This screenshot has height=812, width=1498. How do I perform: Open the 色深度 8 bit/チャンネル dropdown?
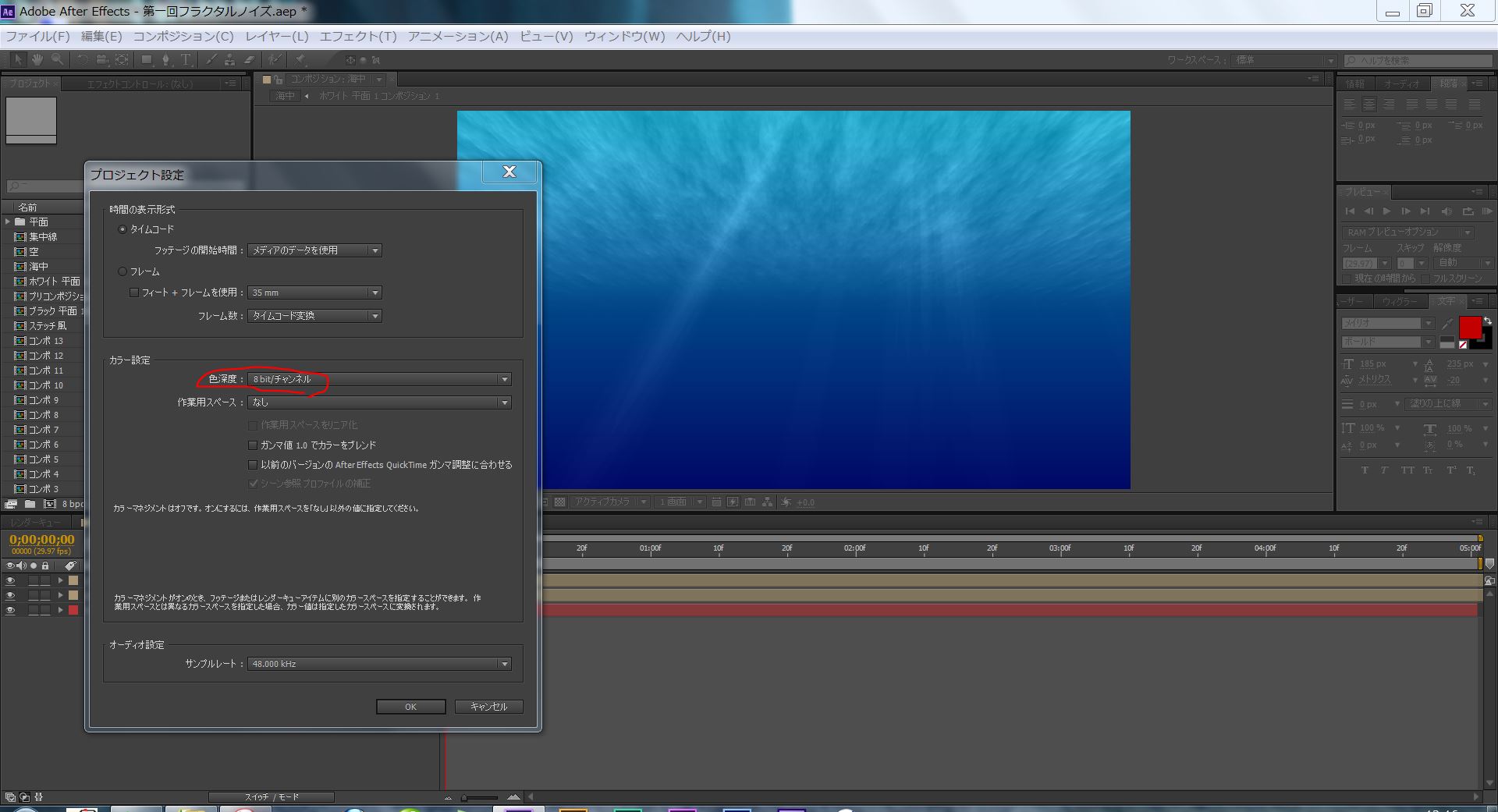(x=380, y=379)
